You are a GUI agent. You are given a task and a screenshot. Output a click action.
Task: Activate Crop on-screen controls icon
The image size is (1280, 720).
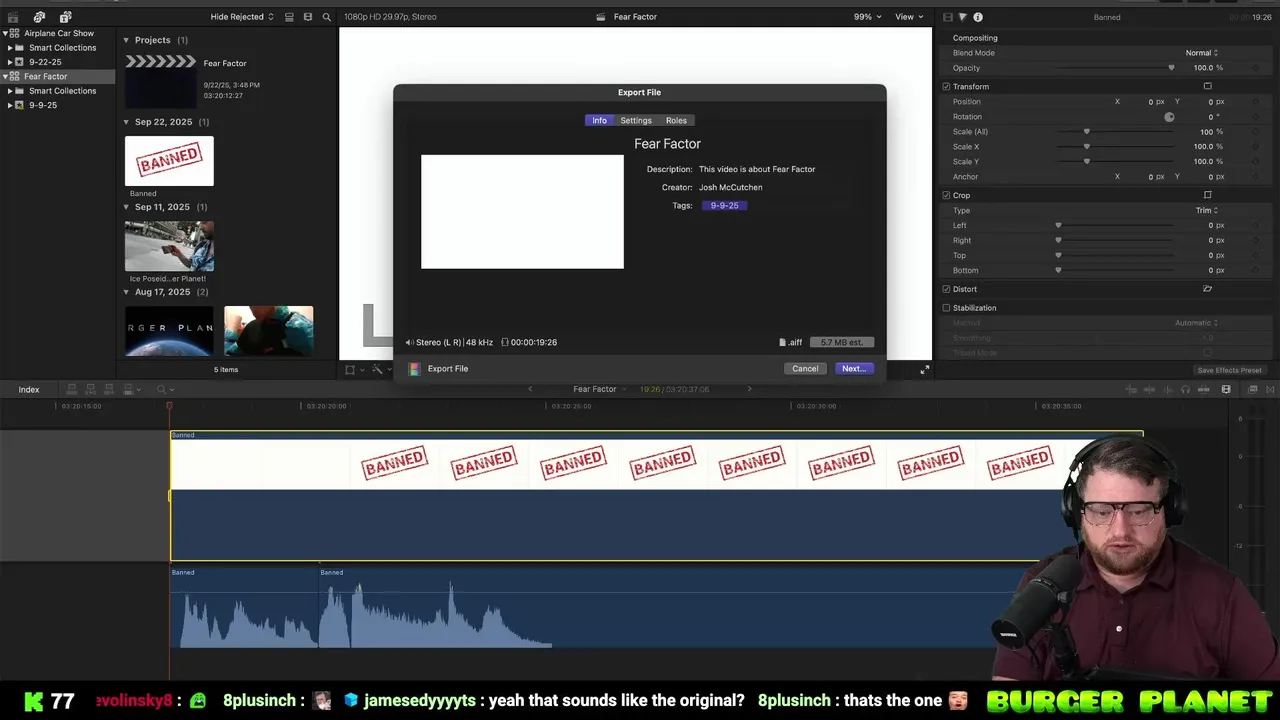pyautogui.click(x=1207, y=195)
